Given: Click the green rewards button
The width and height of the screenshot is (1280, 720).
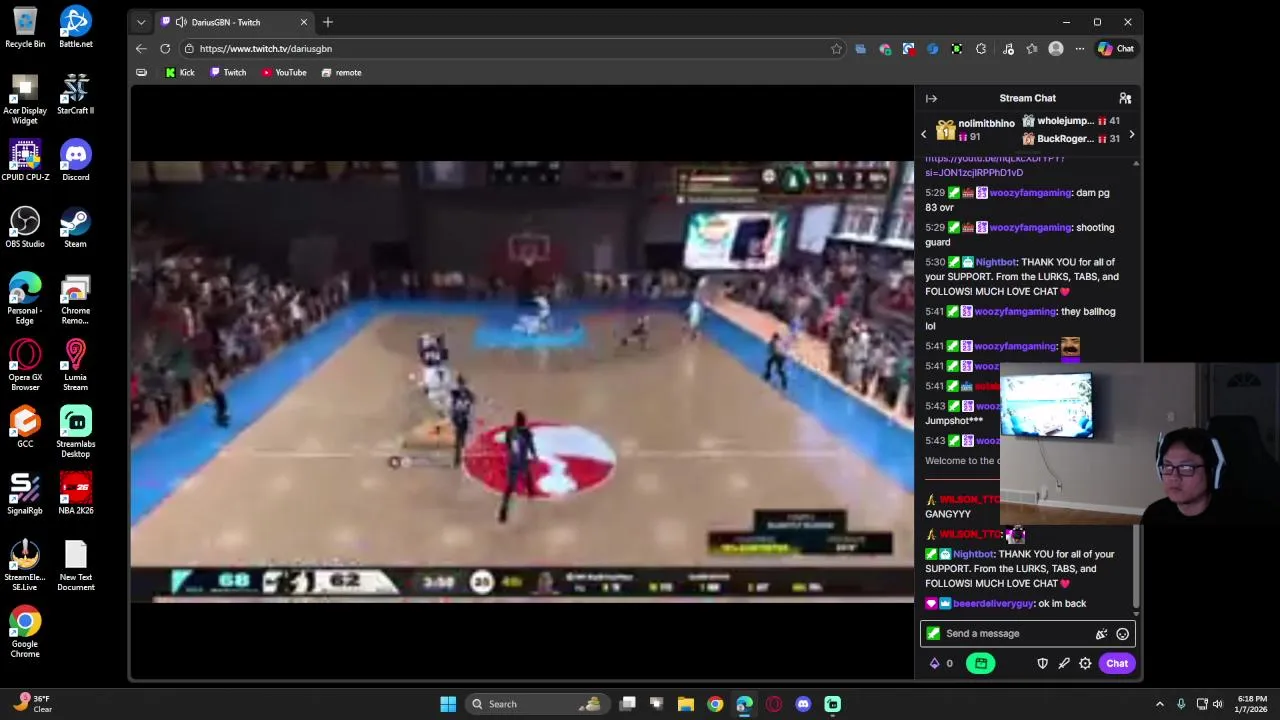Looking at the screenshot, I should click(980, 663).
